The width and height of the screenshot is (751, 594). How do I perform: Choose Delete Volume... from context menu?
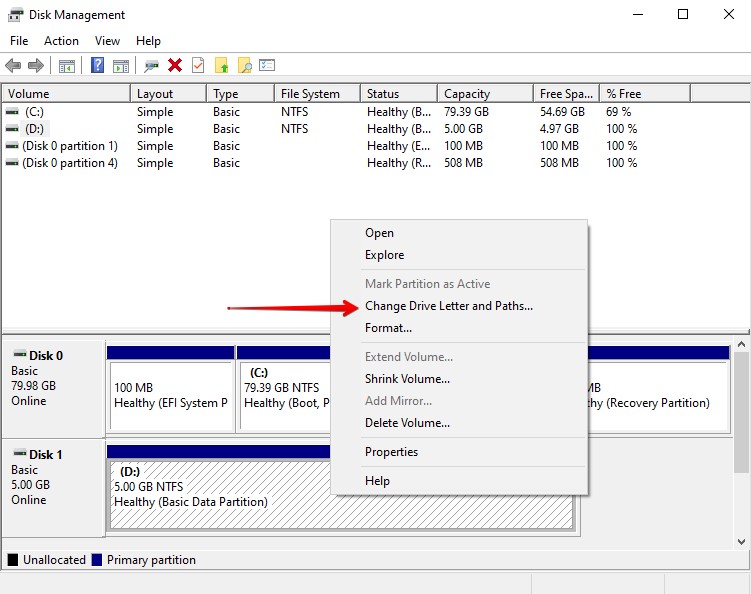pos(459,423)
